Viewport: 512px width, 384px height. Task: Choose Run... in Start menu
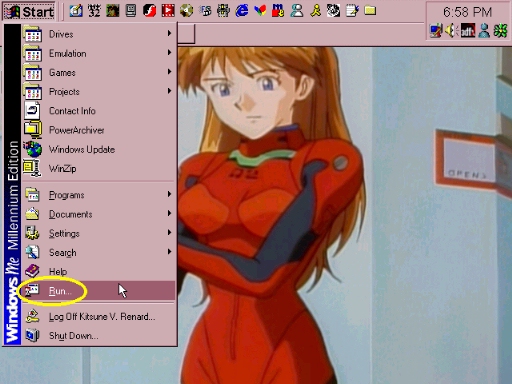click(x=99, y=291)
